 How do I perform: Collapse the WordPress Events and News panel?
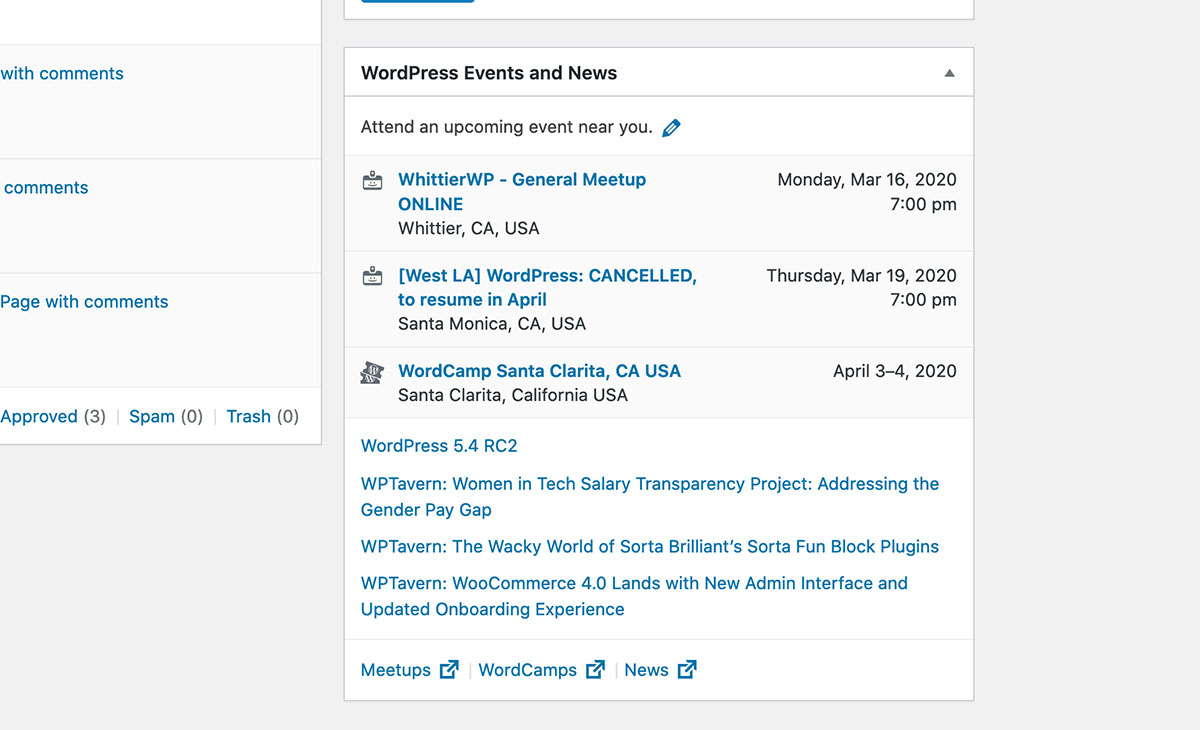(x=950, y=73)
